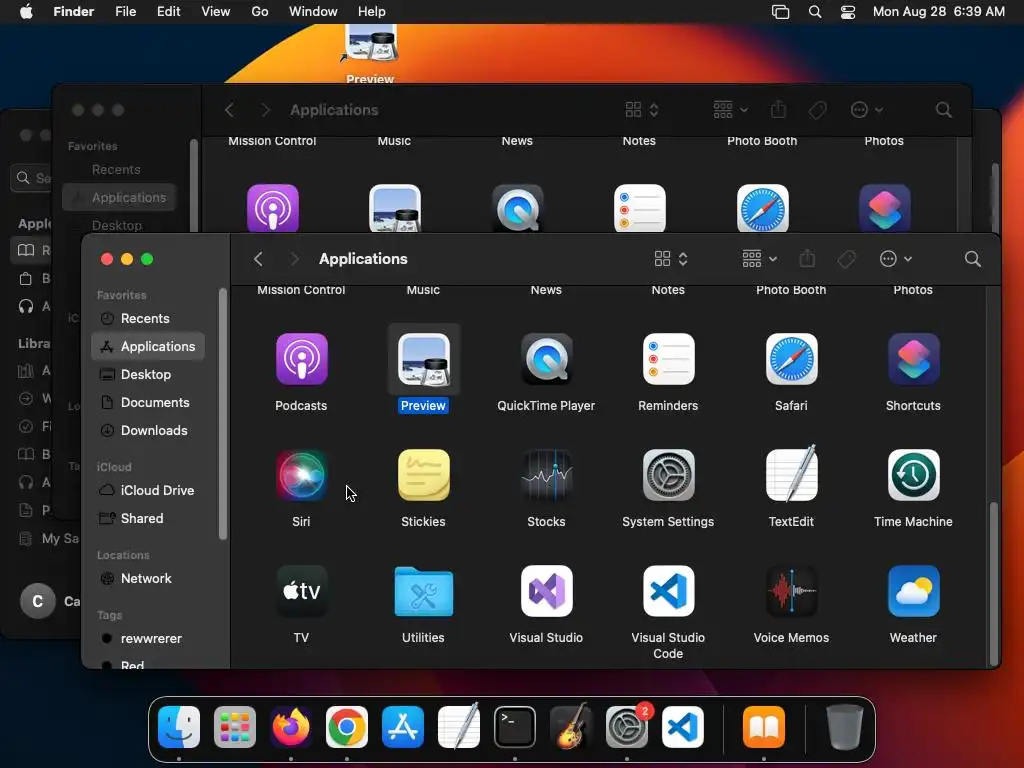Screen dimensions: 1024x768
Task: Click the Preview shortcut on the desktop
Action: (370, 54)
